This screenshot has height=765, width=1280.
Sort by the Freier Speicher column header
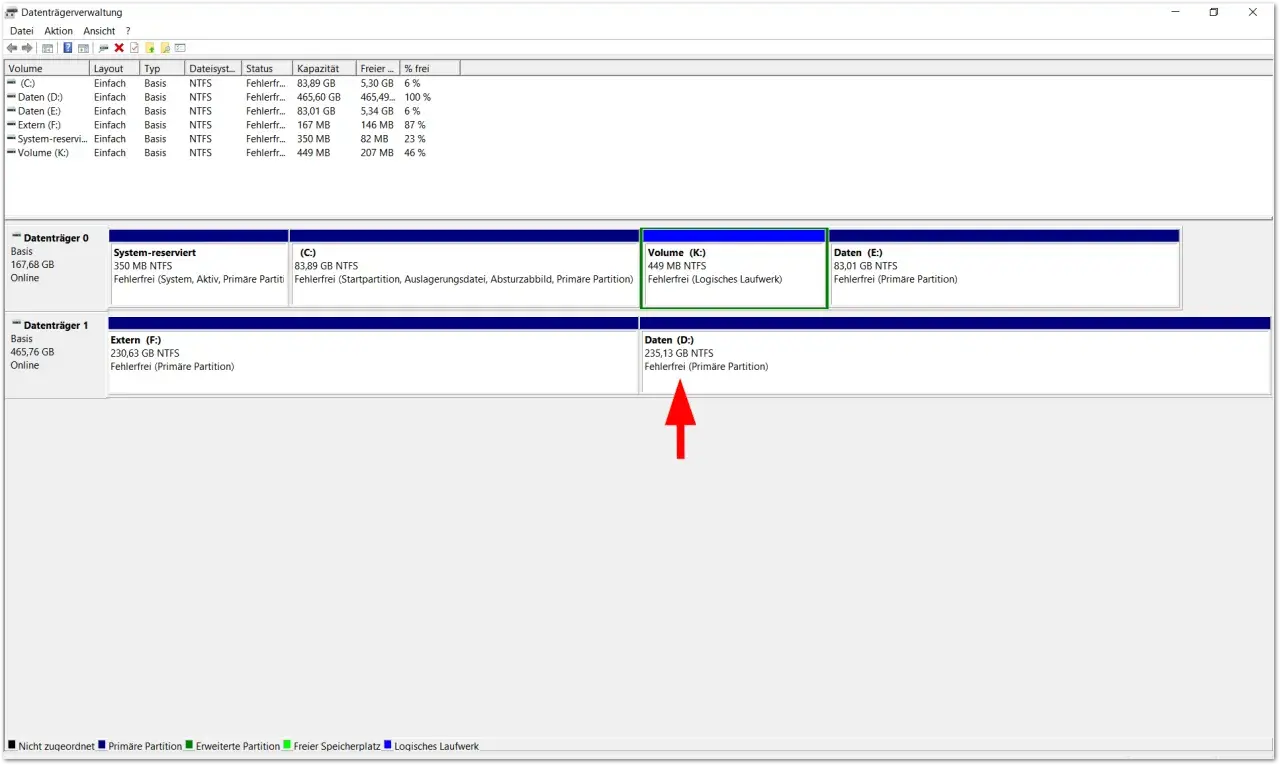[x=378, y=68]
